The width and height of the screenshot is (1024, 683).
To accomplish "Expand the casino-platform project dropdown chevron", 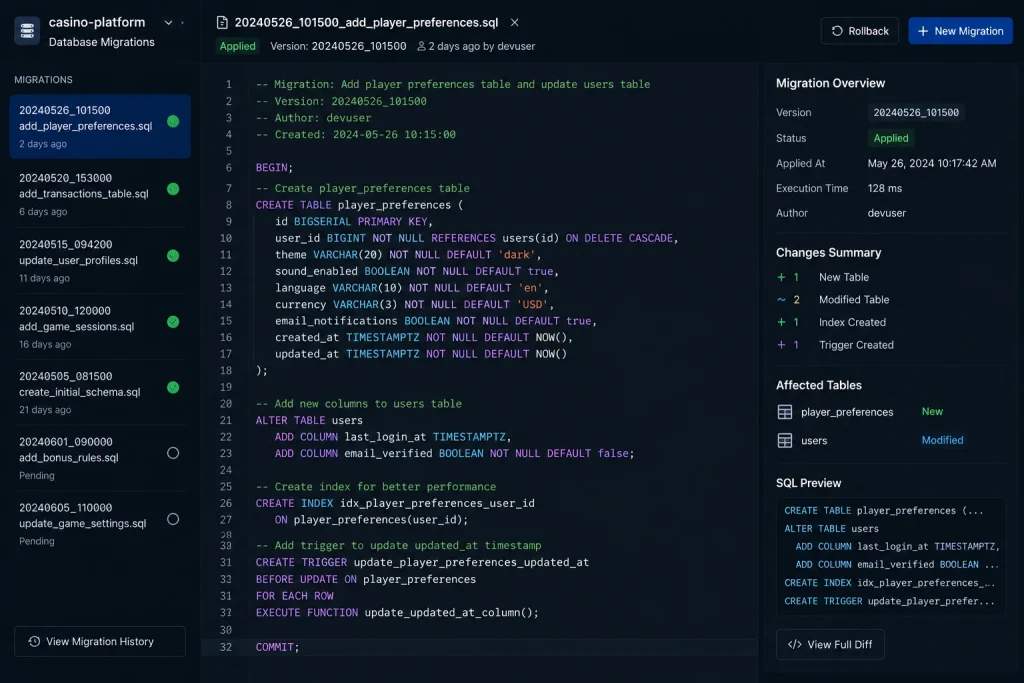I will [168, 23].
